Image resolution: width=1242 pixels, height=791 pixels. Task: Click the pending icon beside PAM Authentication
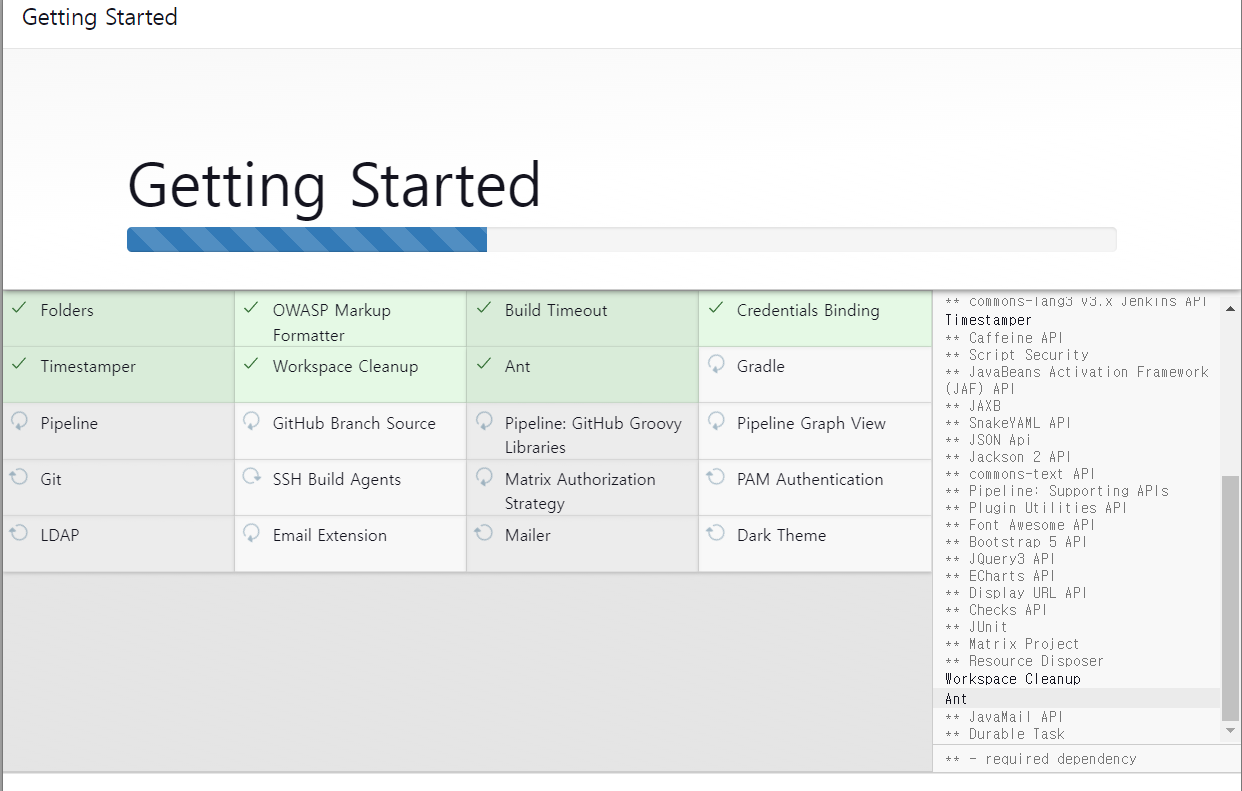point(716,477)
